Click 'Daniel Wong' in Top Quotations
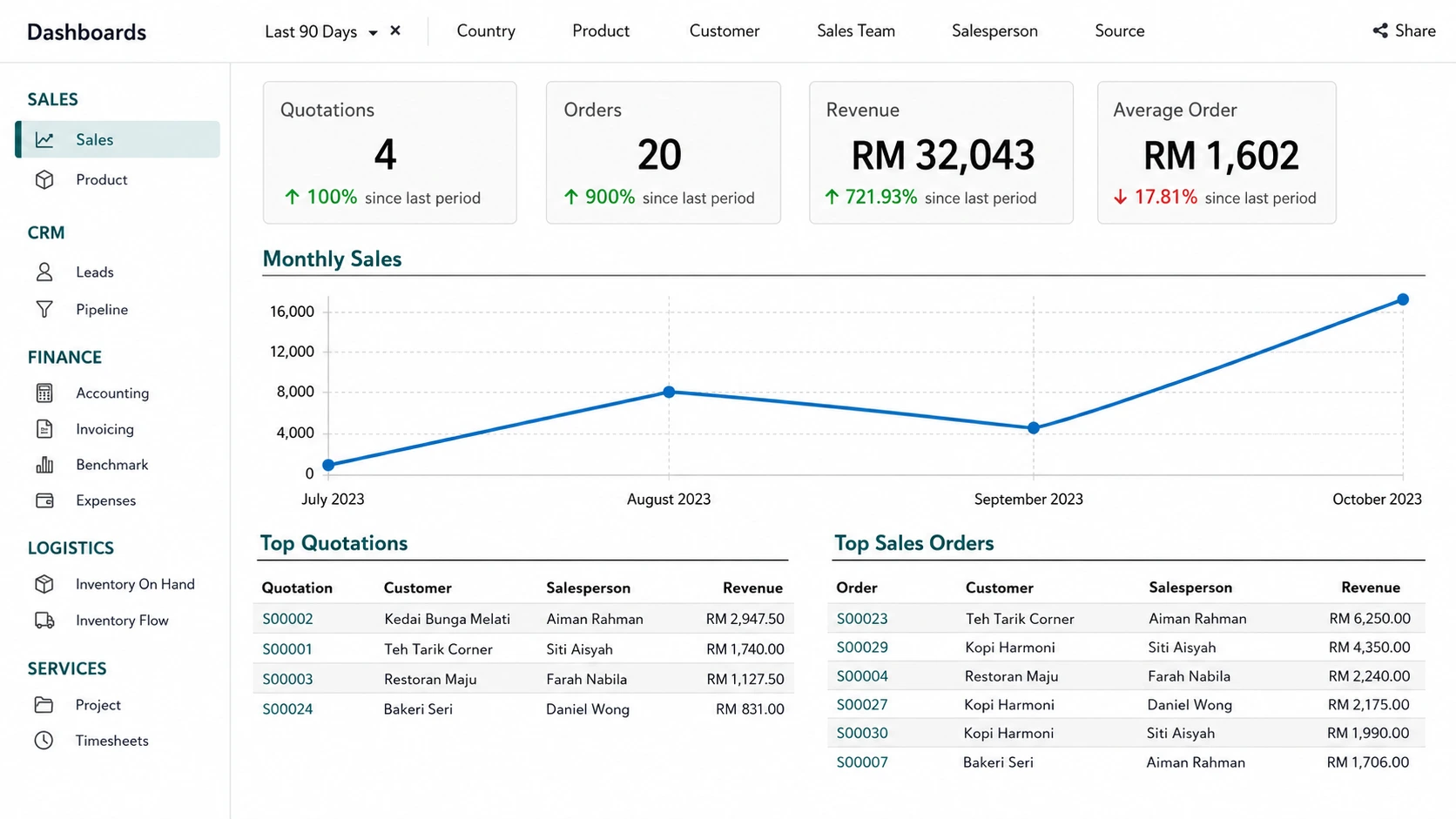Screen dimensions: 1456x819 tap(588, 709)
